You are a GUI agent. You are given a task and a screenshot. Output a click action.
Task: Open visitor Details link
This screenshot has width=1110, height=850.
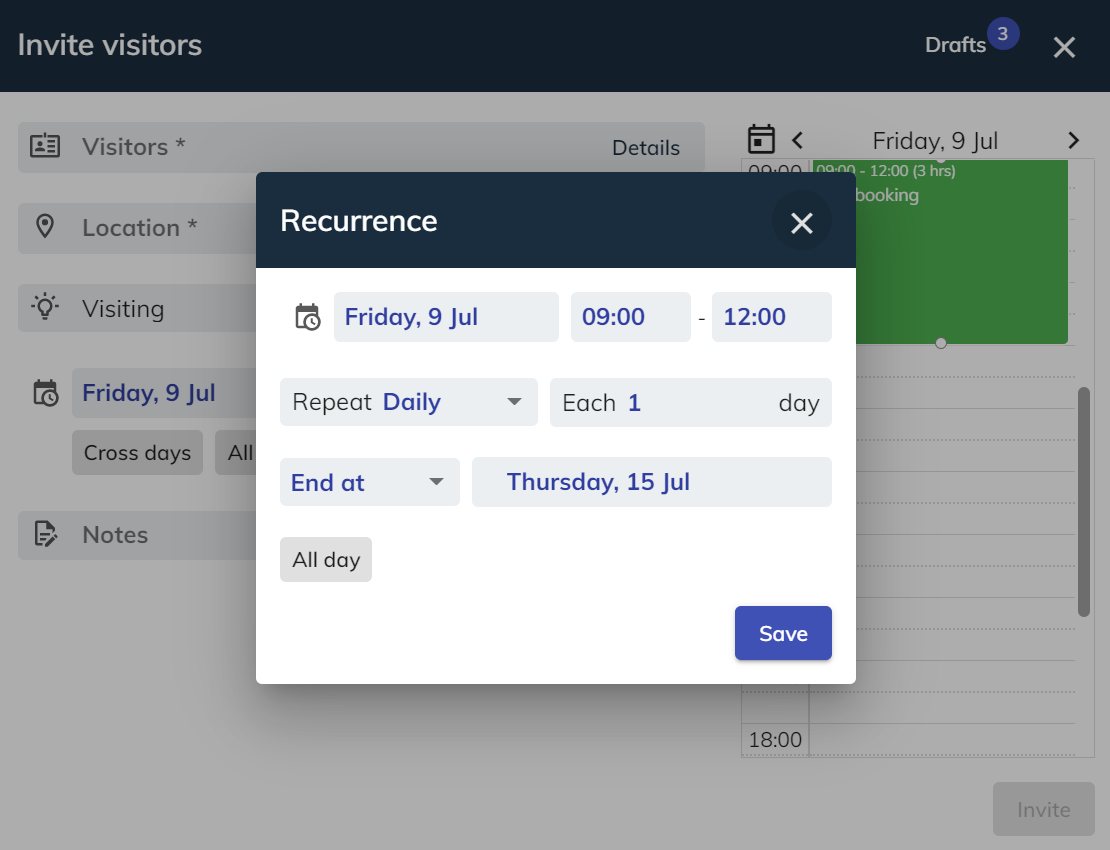pos(646,148)
